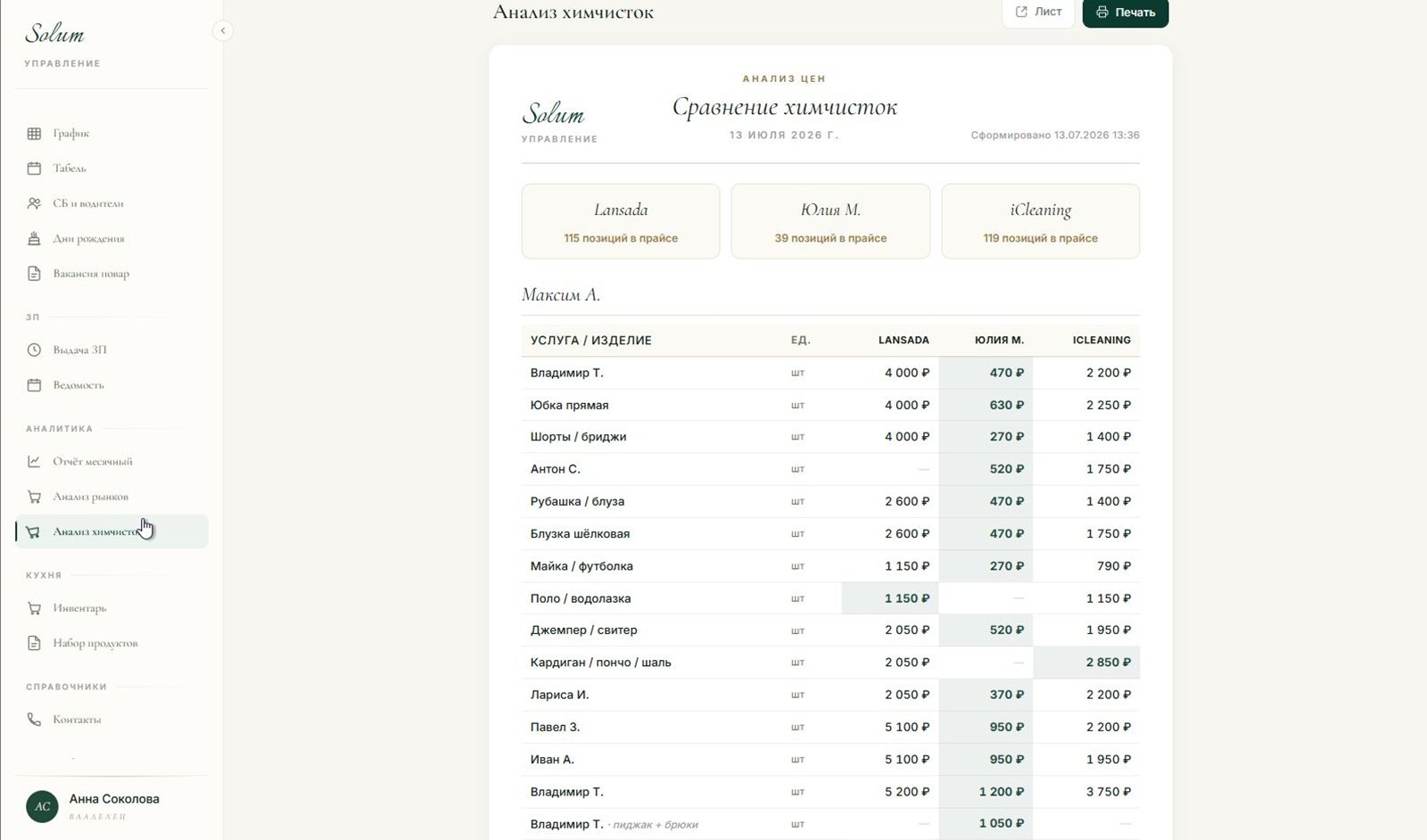
Task: Click the Отчёт месячный chart icon
Action: coord(34,461)
